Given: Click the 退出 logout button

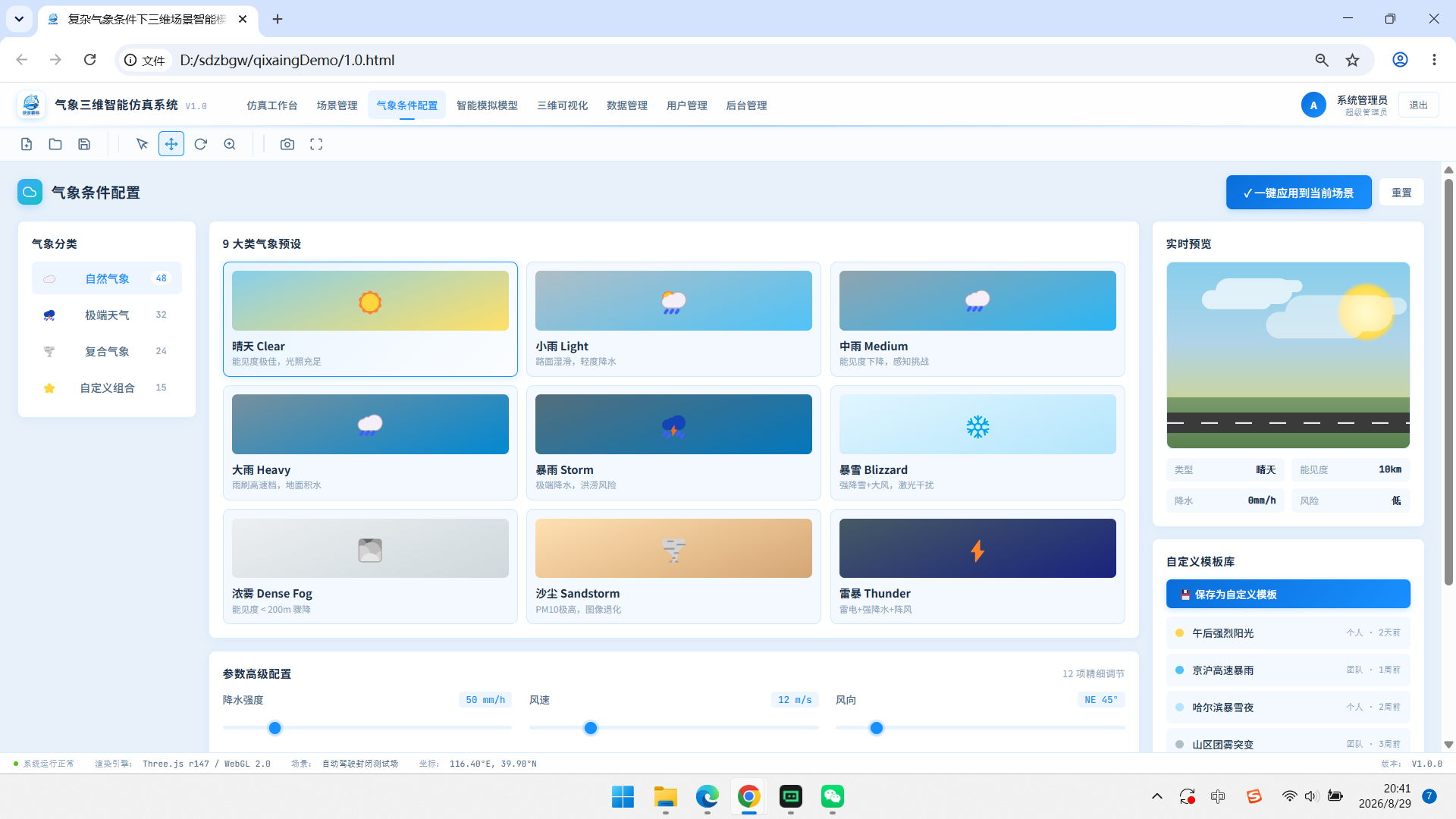Looking at the screenshot, I should (1418, 105).
